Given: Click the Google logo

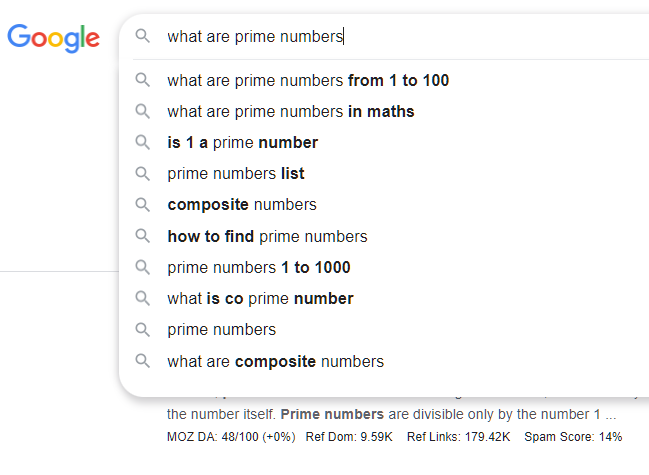Looking at the screenshot, I should [53, 38].
